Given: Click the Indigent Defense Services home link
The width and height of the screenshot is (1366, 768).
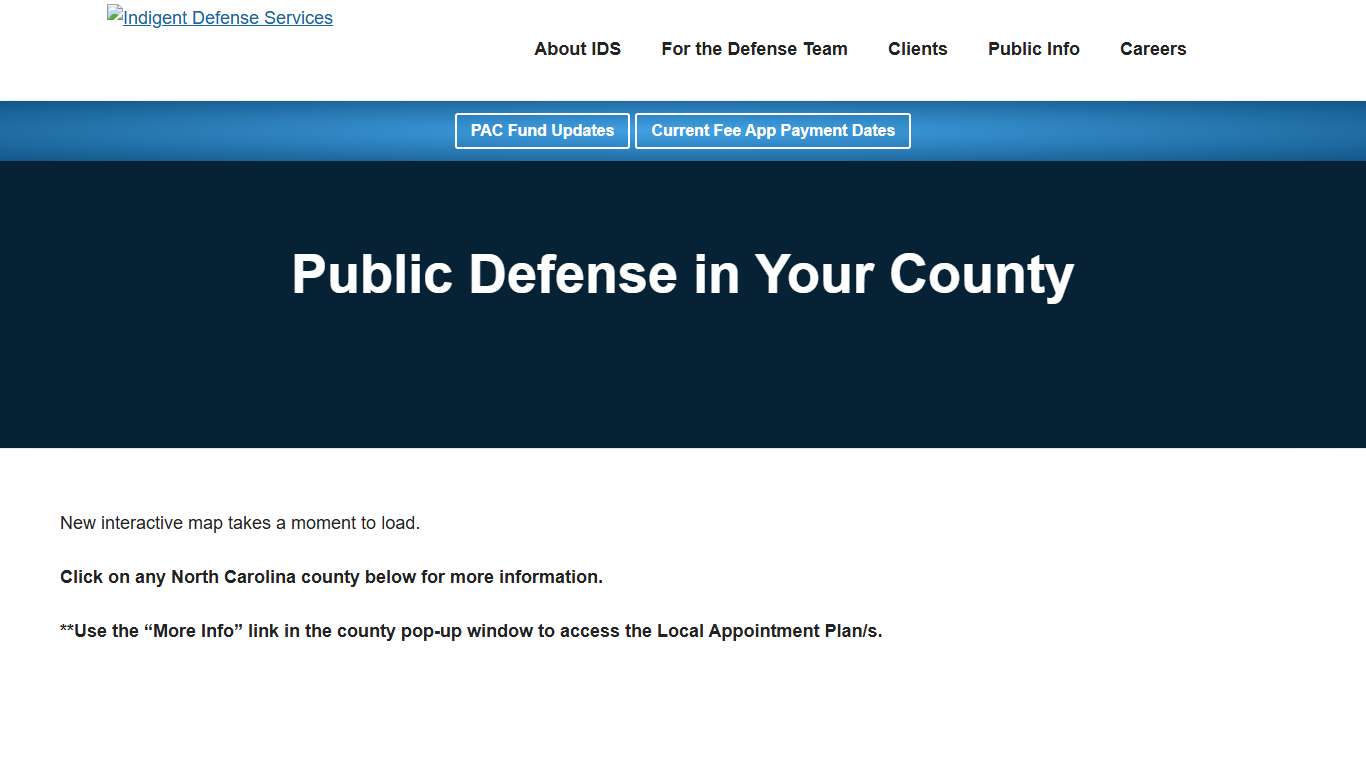Looking at the screenshot, I should [219, 17].
